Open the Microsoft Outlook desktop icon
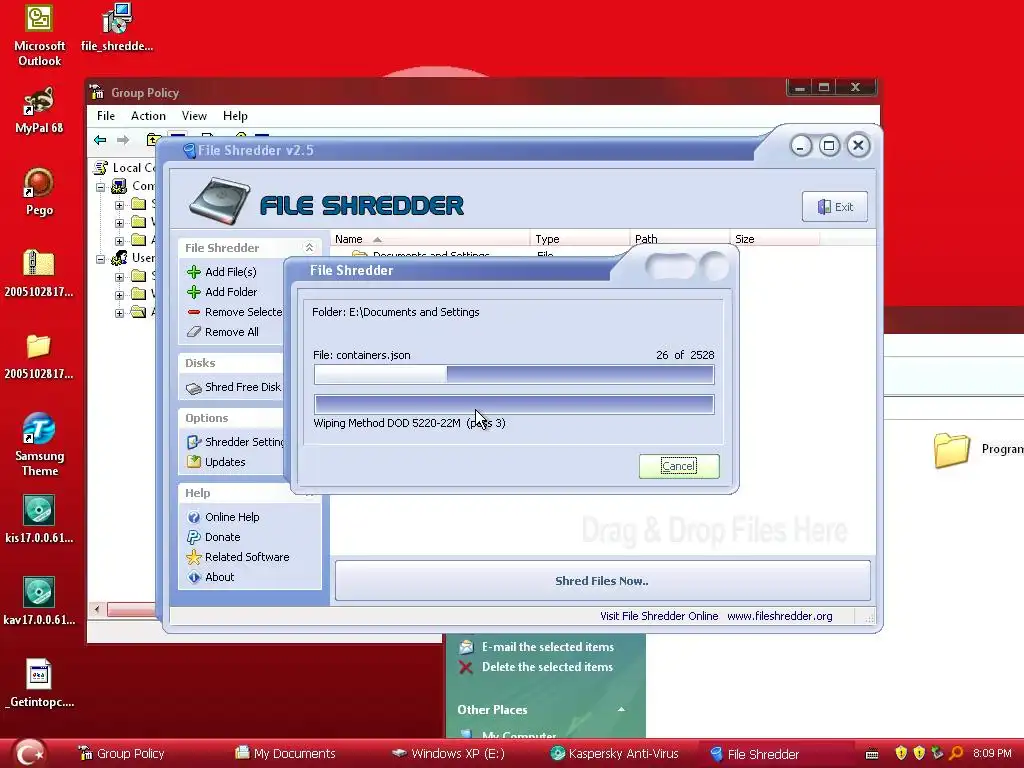 pos(39,35)
